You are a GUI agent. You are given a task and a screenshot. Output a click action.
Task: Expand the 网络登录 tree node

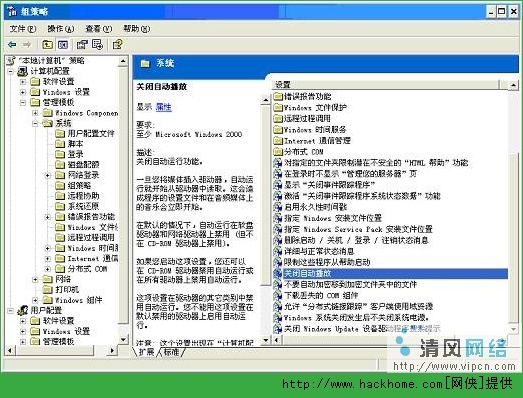tap(48, 175)
